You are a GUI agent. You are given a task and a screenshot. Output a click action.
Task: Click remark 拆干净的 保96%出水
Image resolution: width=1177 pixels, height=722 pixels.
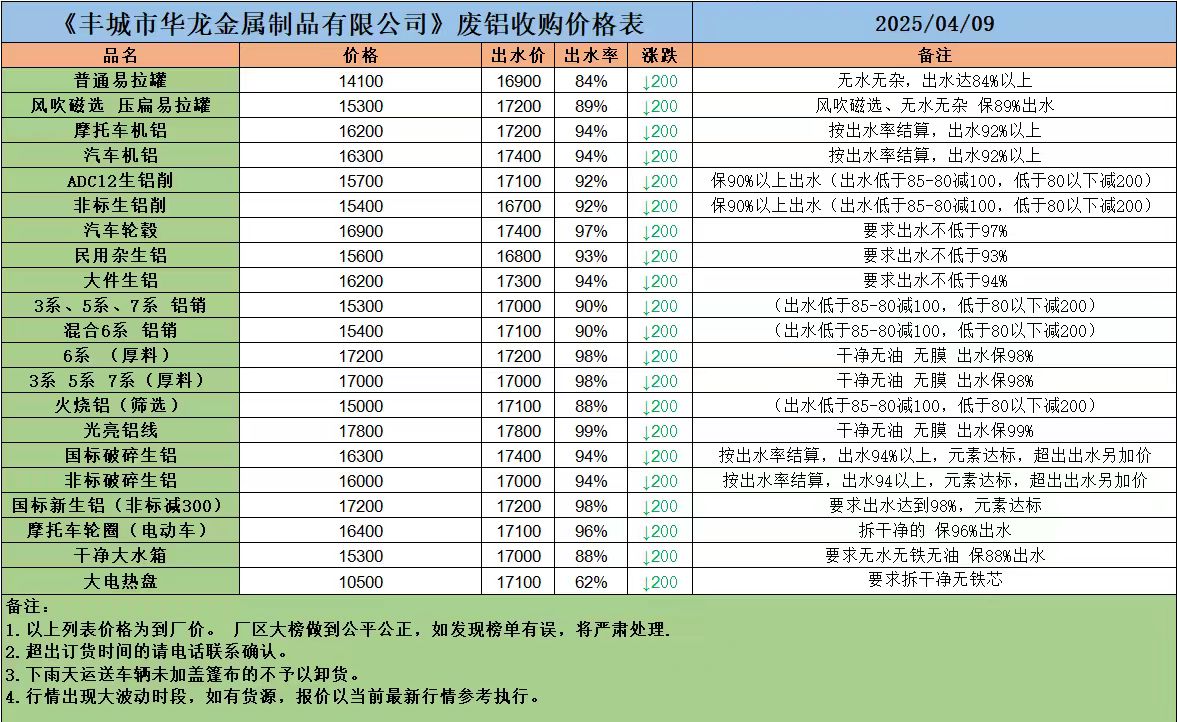point(935,531)
